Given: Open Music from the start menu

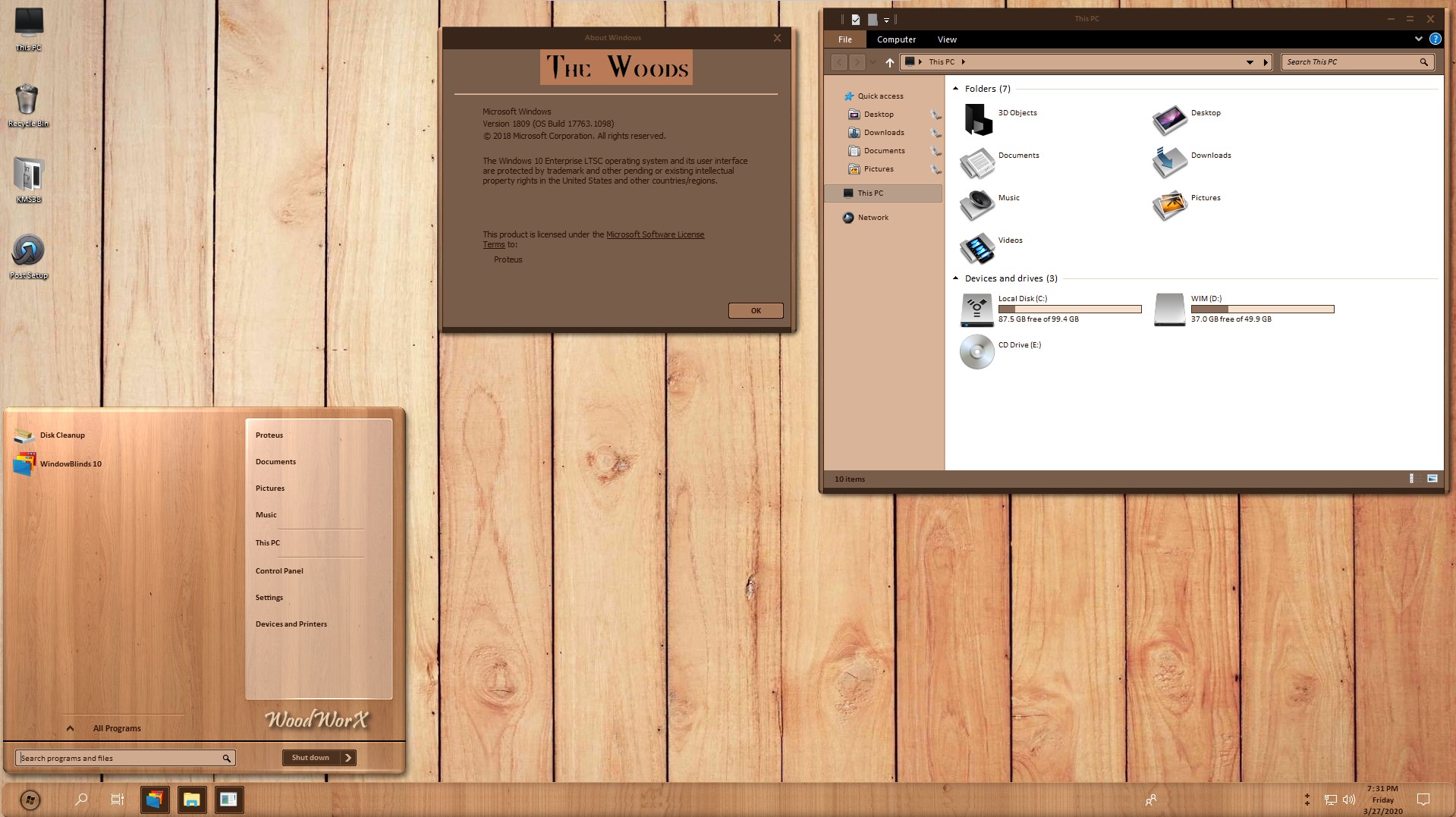Looking at the screenshot, I should (266, 515).
